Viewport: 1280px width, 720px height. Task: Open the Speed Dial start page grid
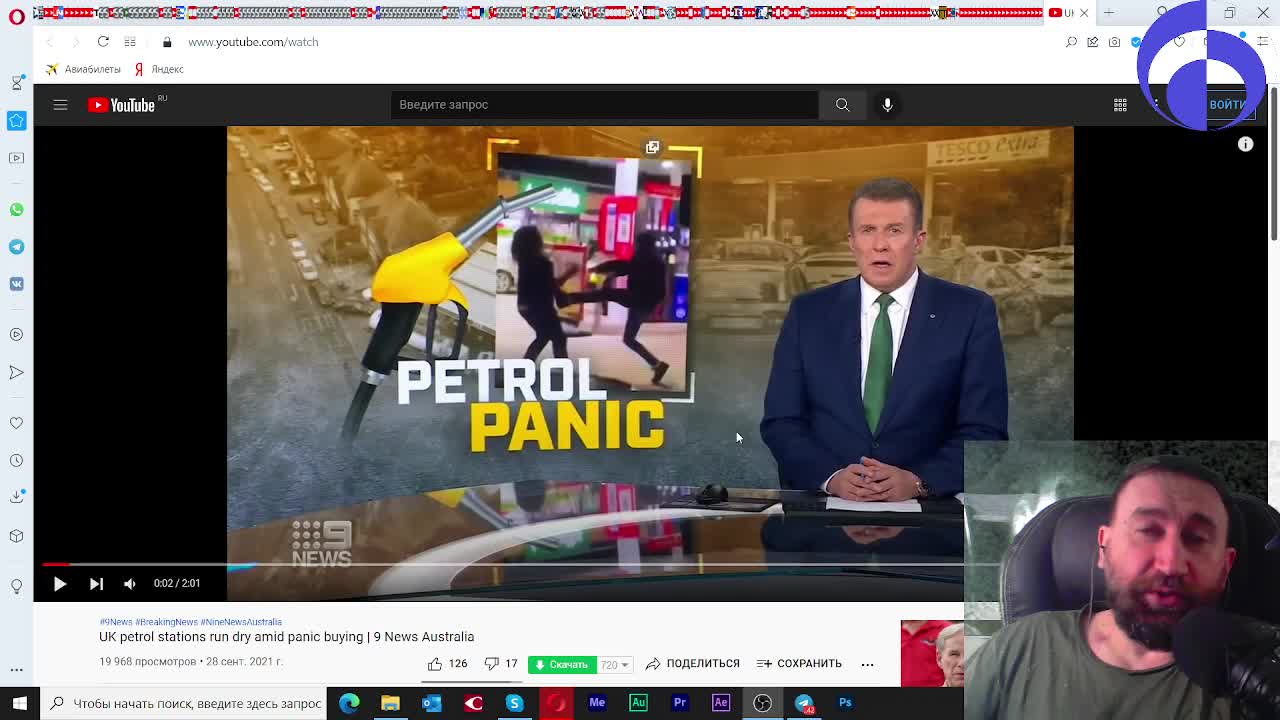tap(130, 42)
